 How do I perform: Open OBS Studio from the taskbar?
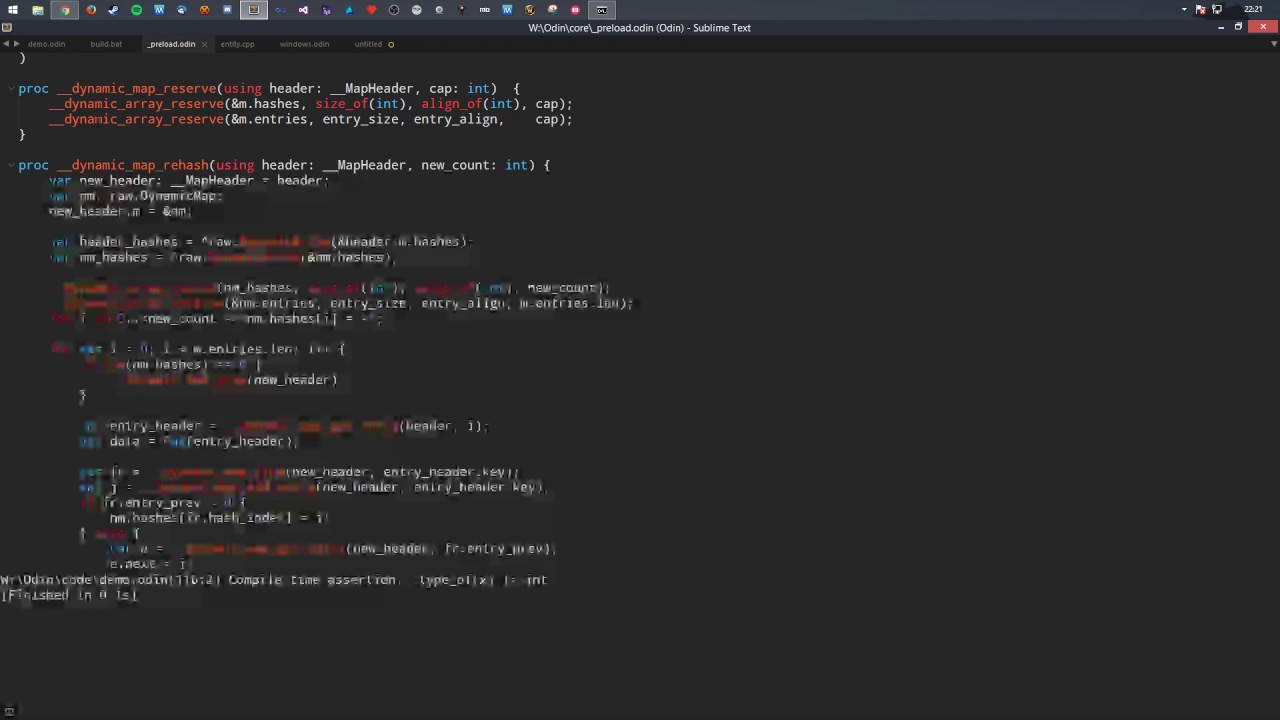[393, 10]
